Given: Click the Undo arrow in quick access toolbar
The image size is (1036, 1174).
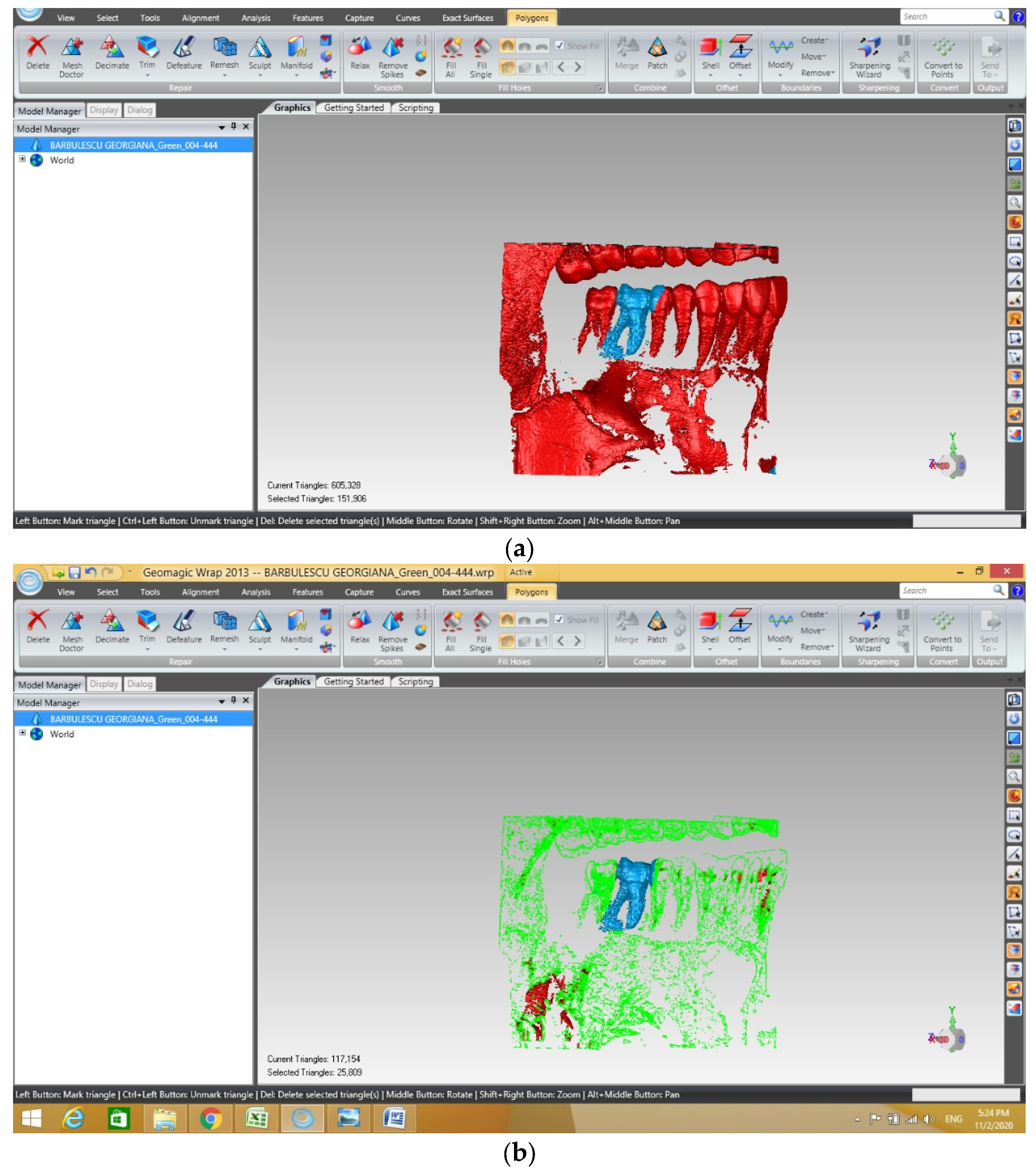Looking at the screenshot, I should pos(90,572).
